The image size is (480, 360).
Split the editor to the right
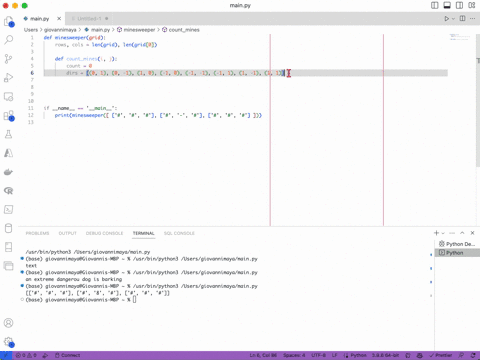(462, 19)
